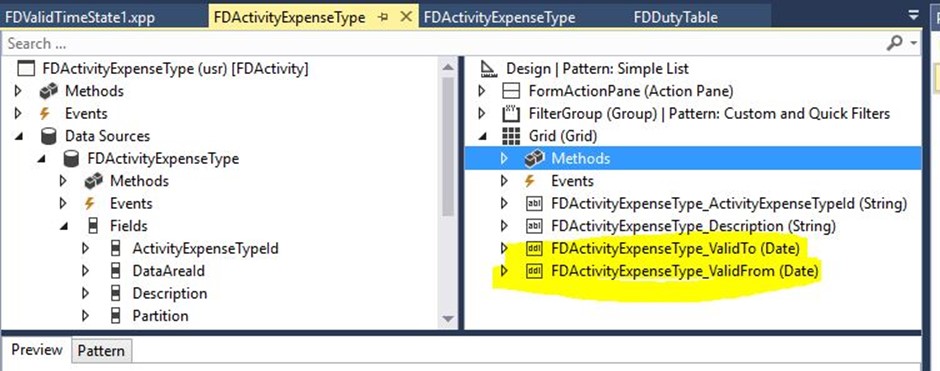Click the pin icon on FDActivityExpenseType tab
The width and height of the screenshot is (940, 371).
click(x=383, y=18)
